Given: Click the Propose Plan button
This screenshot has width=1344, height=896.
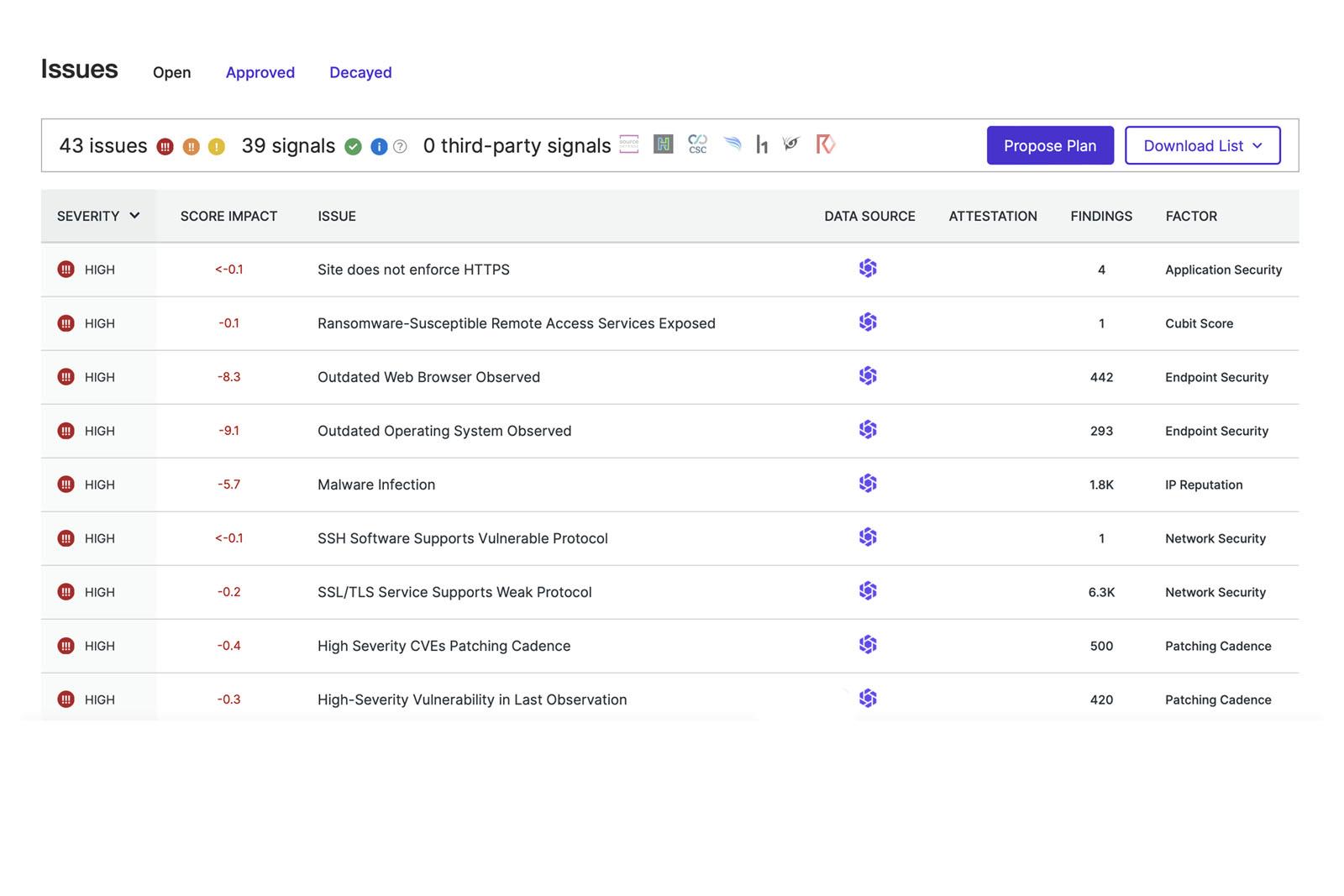Looking at the screenshot, I should (1050, 145).
